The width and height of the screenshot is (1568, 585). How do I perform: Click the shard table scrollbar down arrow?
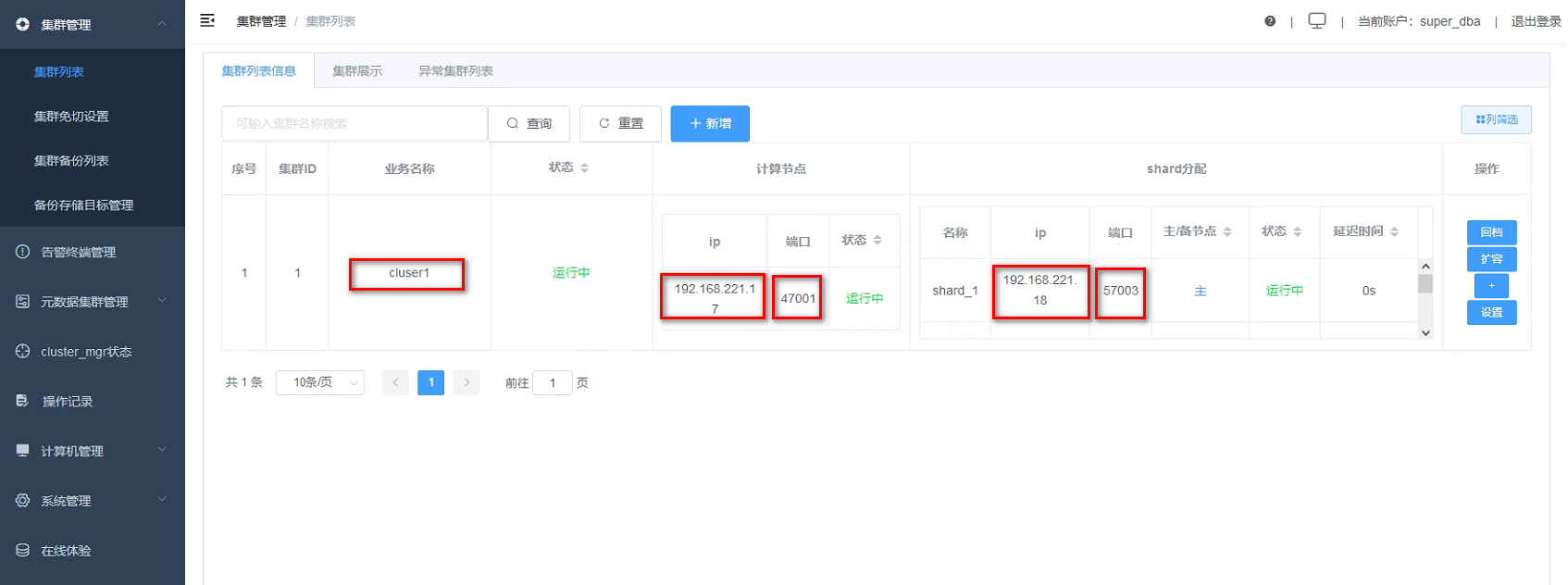1425,332
